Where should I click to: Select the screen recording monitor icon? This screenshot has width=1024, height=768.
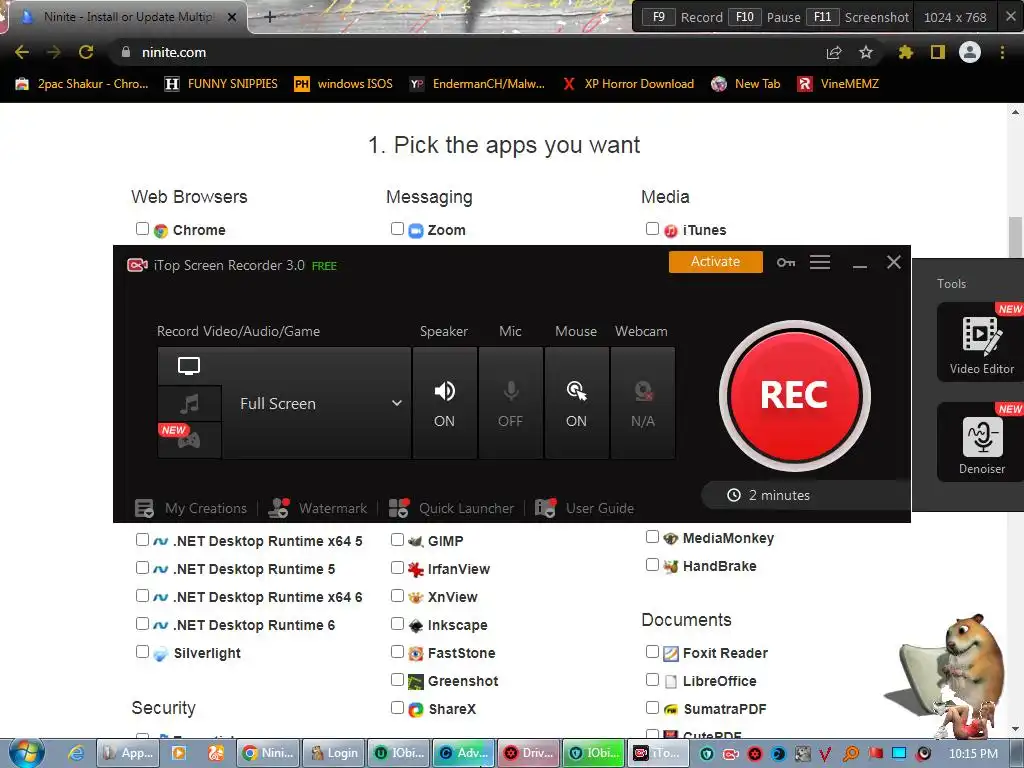coord(189,366)
